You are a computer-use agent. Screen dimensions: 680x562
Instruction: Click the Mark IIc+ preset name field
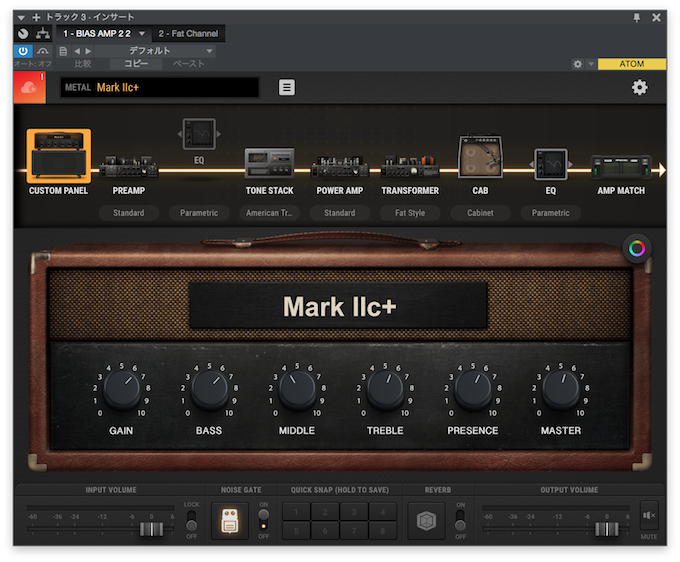point(160,88)
